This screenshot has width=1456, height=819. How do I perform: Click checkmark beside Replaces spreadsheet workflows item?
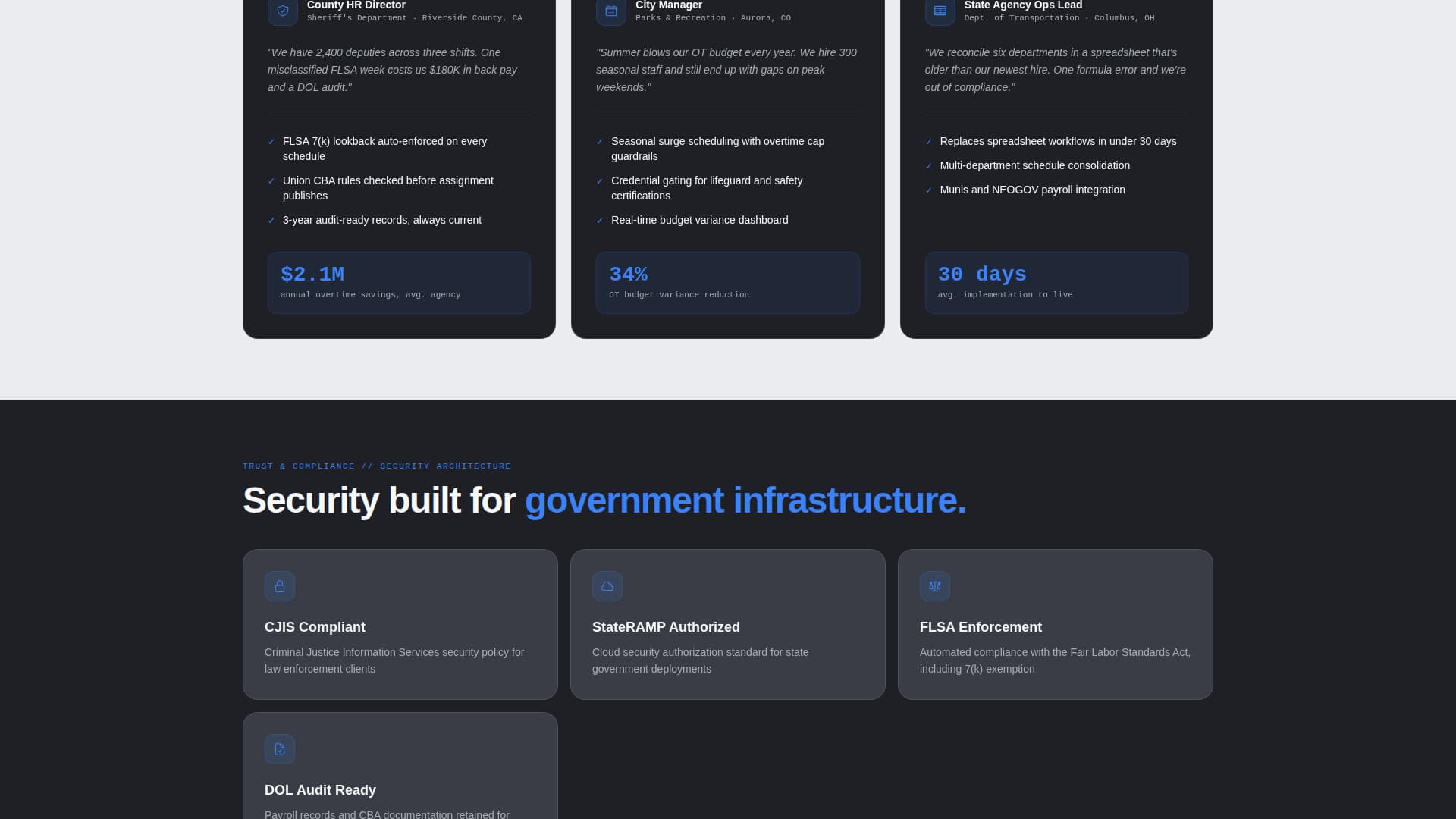tap(929, 142)
